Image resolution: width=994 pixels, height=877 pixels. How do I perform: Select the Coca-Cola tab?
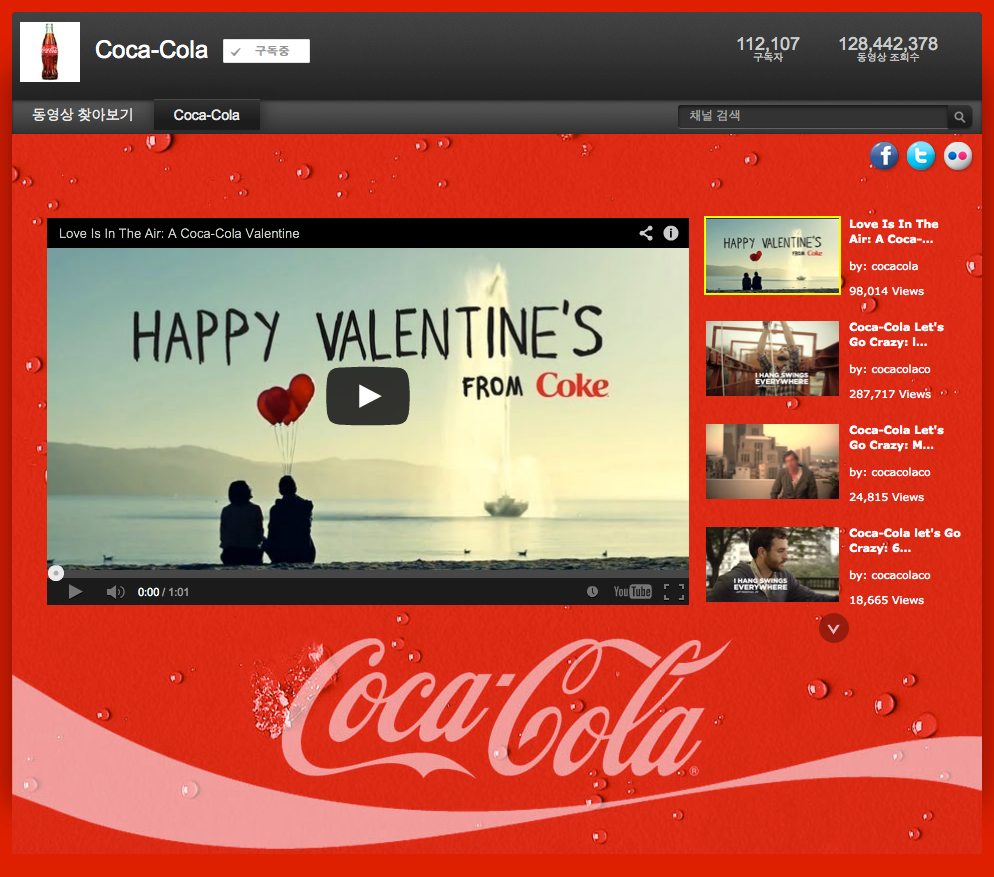206,115
